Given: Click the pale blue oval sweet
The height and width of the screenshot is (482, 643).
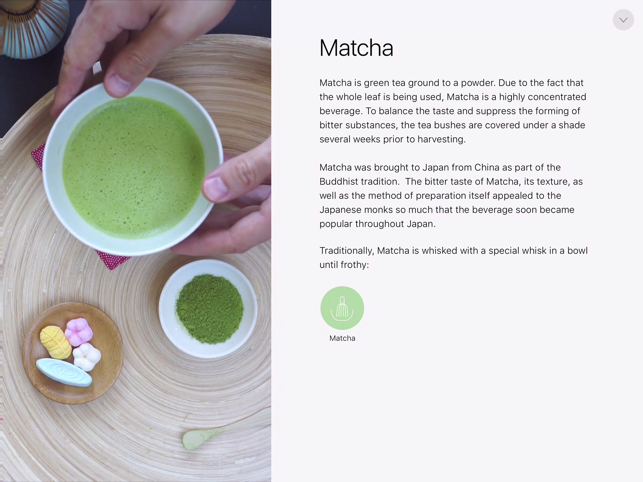Looking at the screenshot, I should [x=64, y=372].
